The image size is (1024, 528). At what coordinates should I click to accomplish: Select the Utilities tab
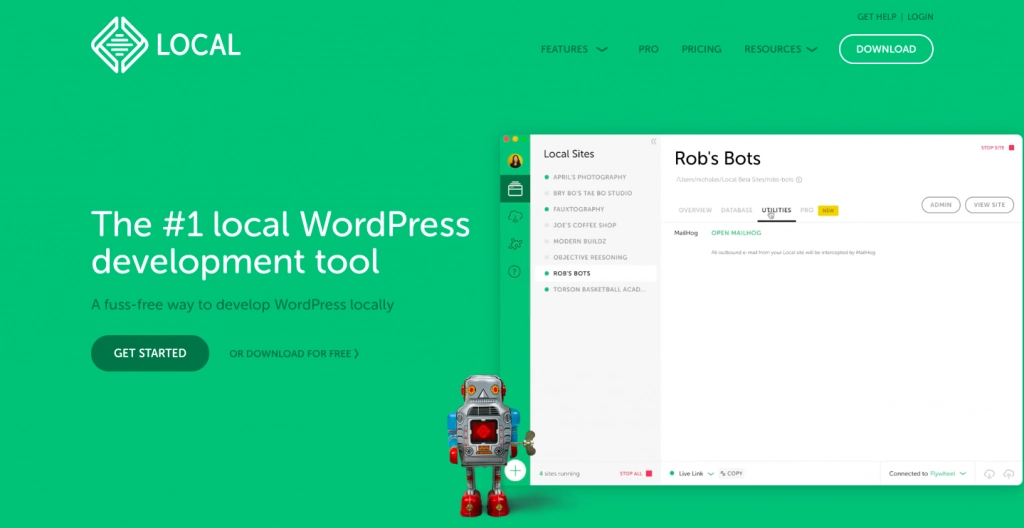[776, 210]
